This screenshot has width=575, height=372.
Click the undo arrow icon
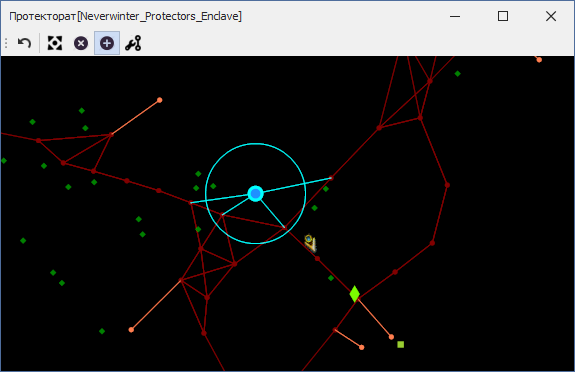tap(25, 43)
